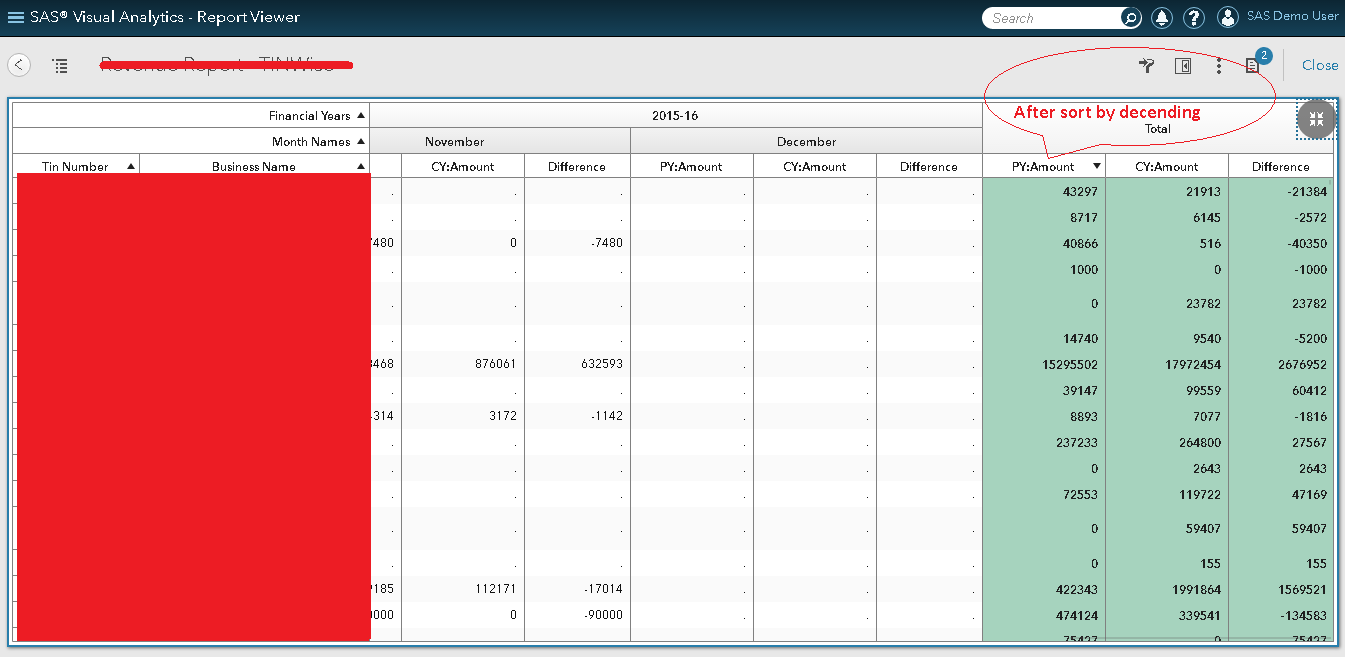Click the maximize crosstab icon on the table corner
The height and width of the screenshot is (657, 1345).
tap(1316, 119)
